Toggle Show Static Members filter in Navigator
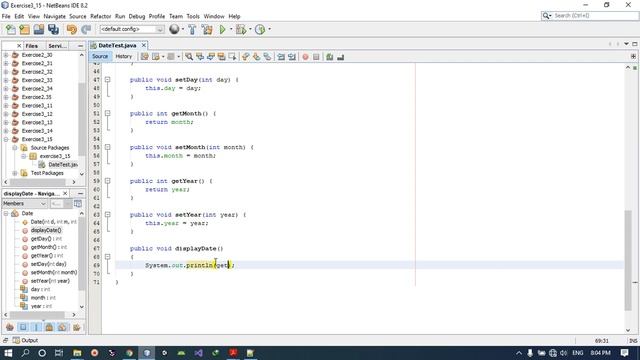 36,327
